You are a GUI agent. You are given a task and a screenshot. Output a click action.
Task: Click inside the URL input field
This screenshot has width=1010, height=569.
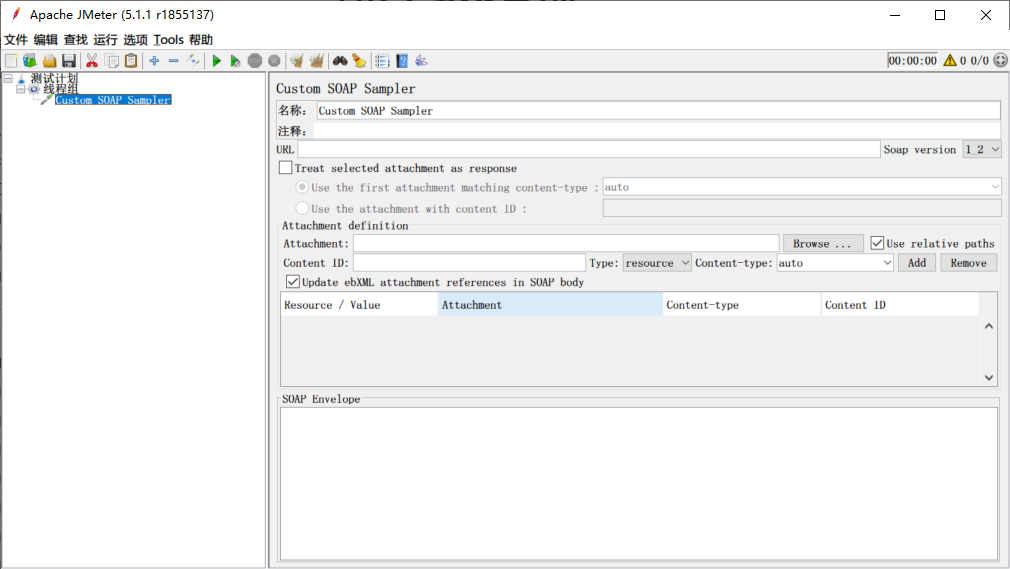click(x=588, y=149)
